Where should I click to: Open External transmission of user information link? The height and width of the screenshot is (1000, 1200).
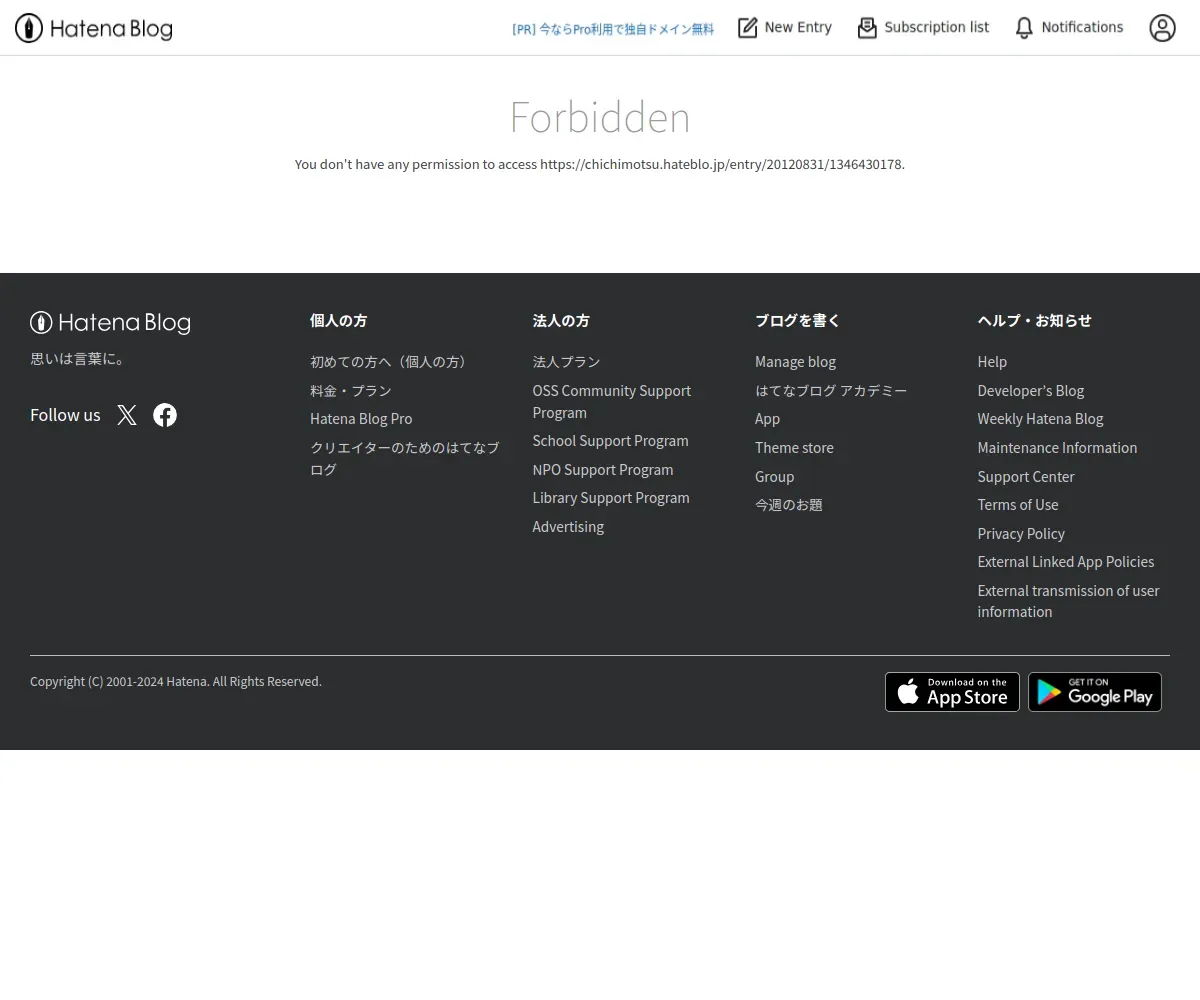pos(1068,601)
